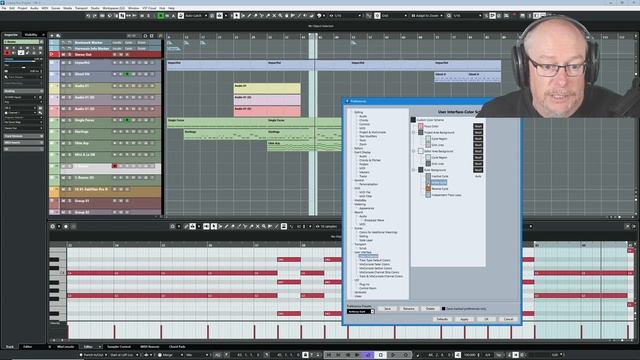Mute the FX 01-FabFilter Pro-R track
This screenshot has height=360, width=640.
pyautogui.click(x=64, y=189)
